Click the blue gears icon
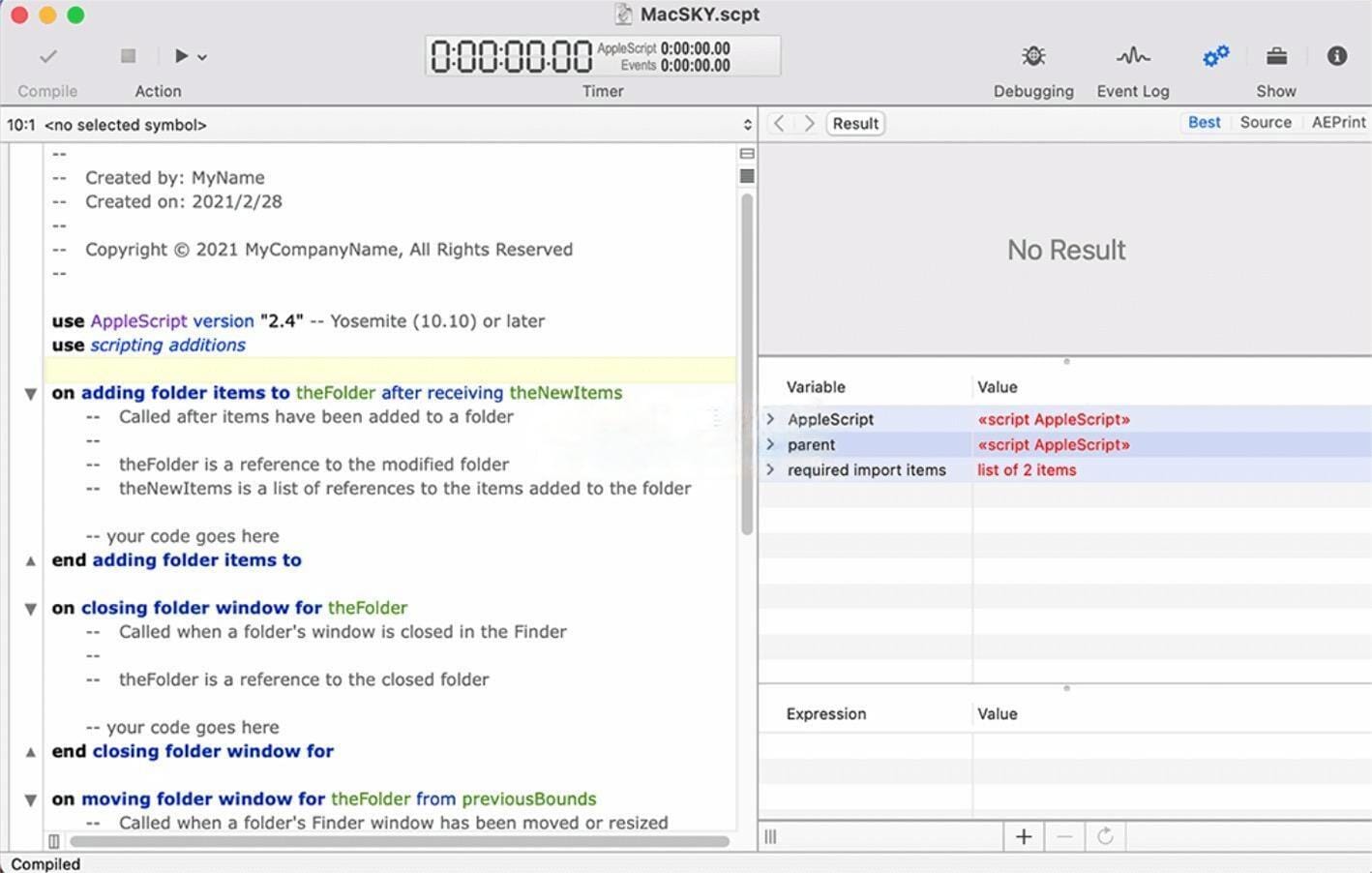This screenshot has width=1372, height=873. tap(1215, 56)
